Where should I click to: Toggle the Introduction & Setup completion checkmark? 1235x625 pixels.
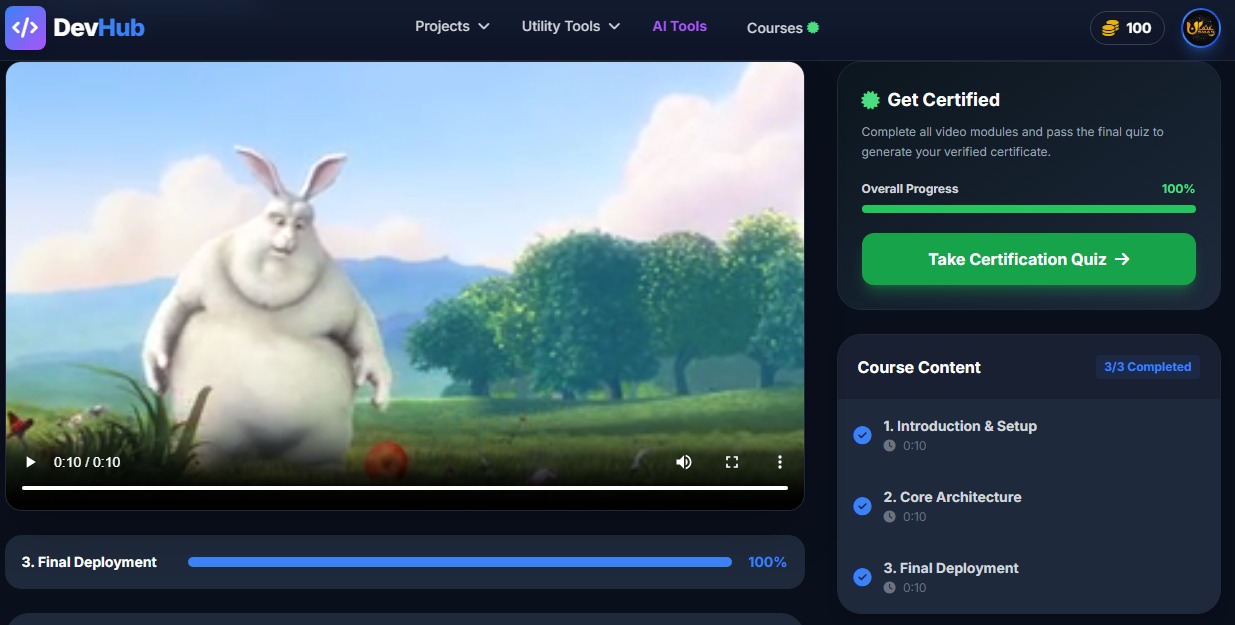coord(862,435)
